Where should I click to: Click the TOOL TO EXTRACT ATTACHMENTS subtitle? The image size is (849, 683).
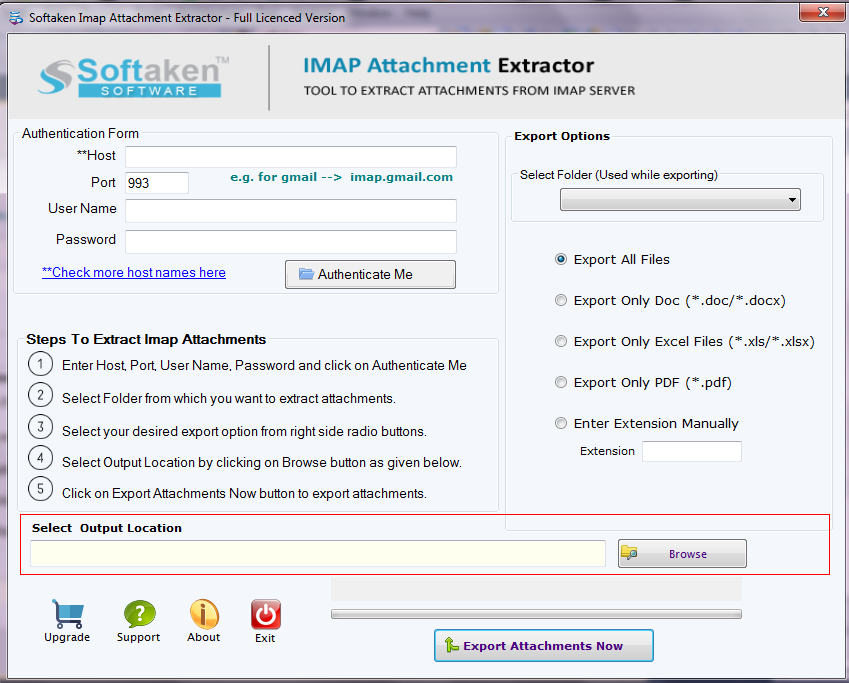click(x=469, y=90)
